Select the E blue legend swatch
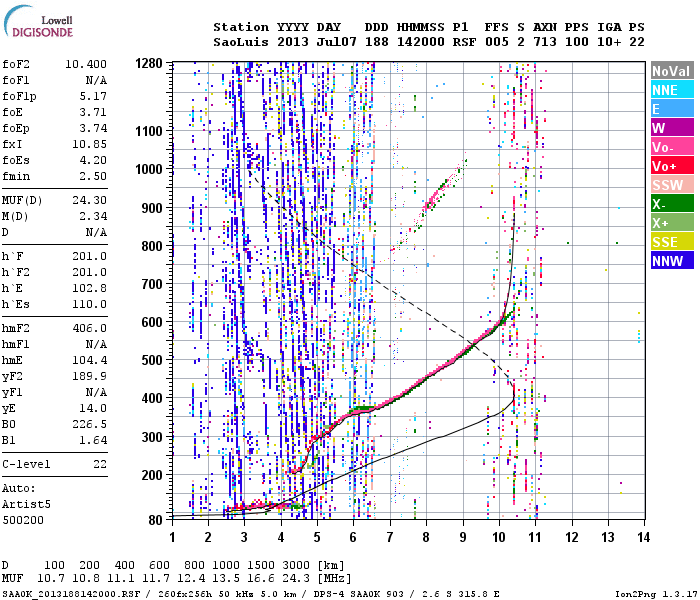The width and height of the screenshot is (700, 600). point(672,108)
